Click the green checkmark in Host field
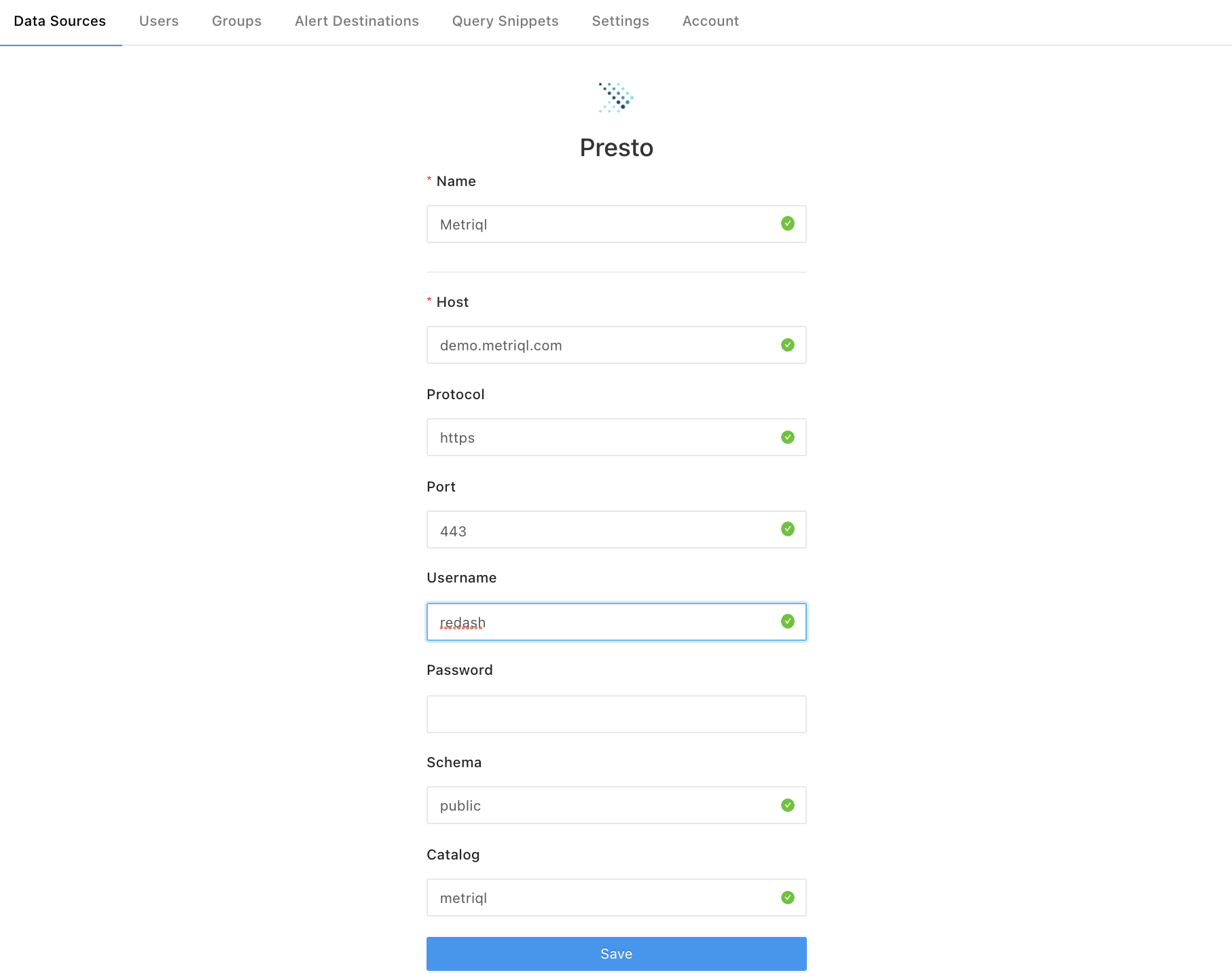This screenshot has height=979, width=1232. [788, 345]
